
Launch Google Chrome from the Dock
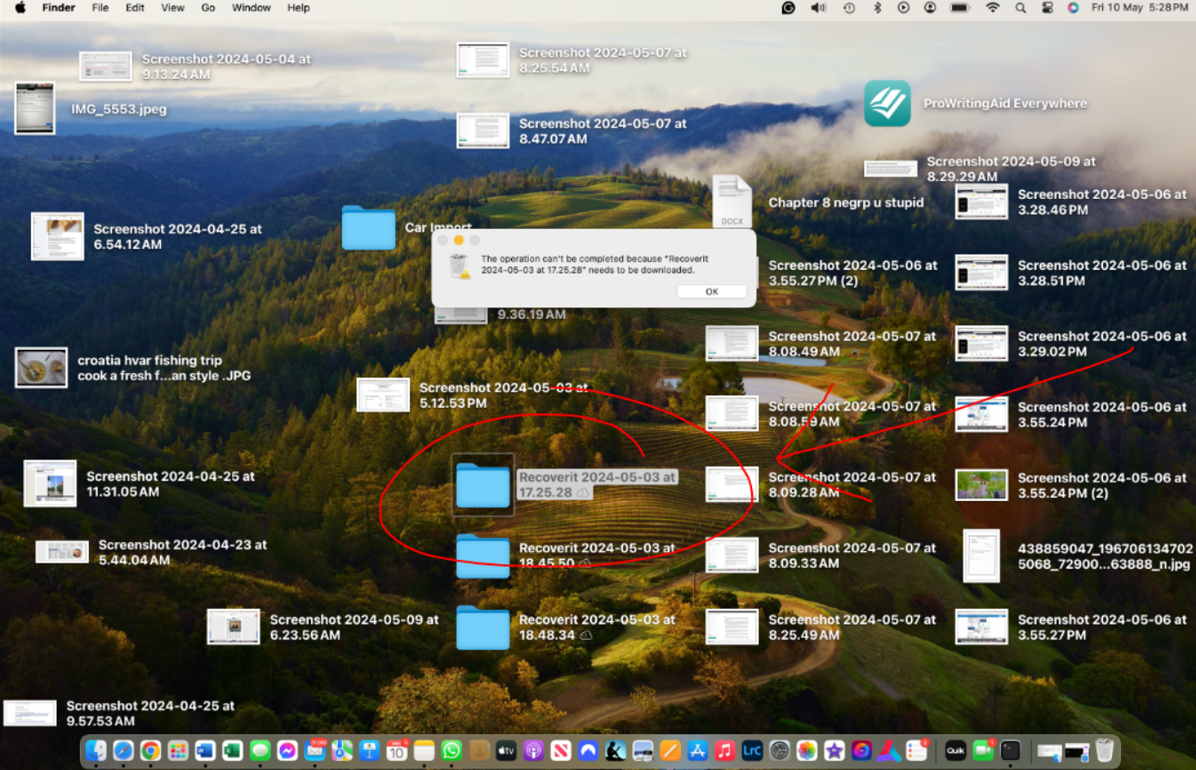pyautogui.click(x=150, y=751)
